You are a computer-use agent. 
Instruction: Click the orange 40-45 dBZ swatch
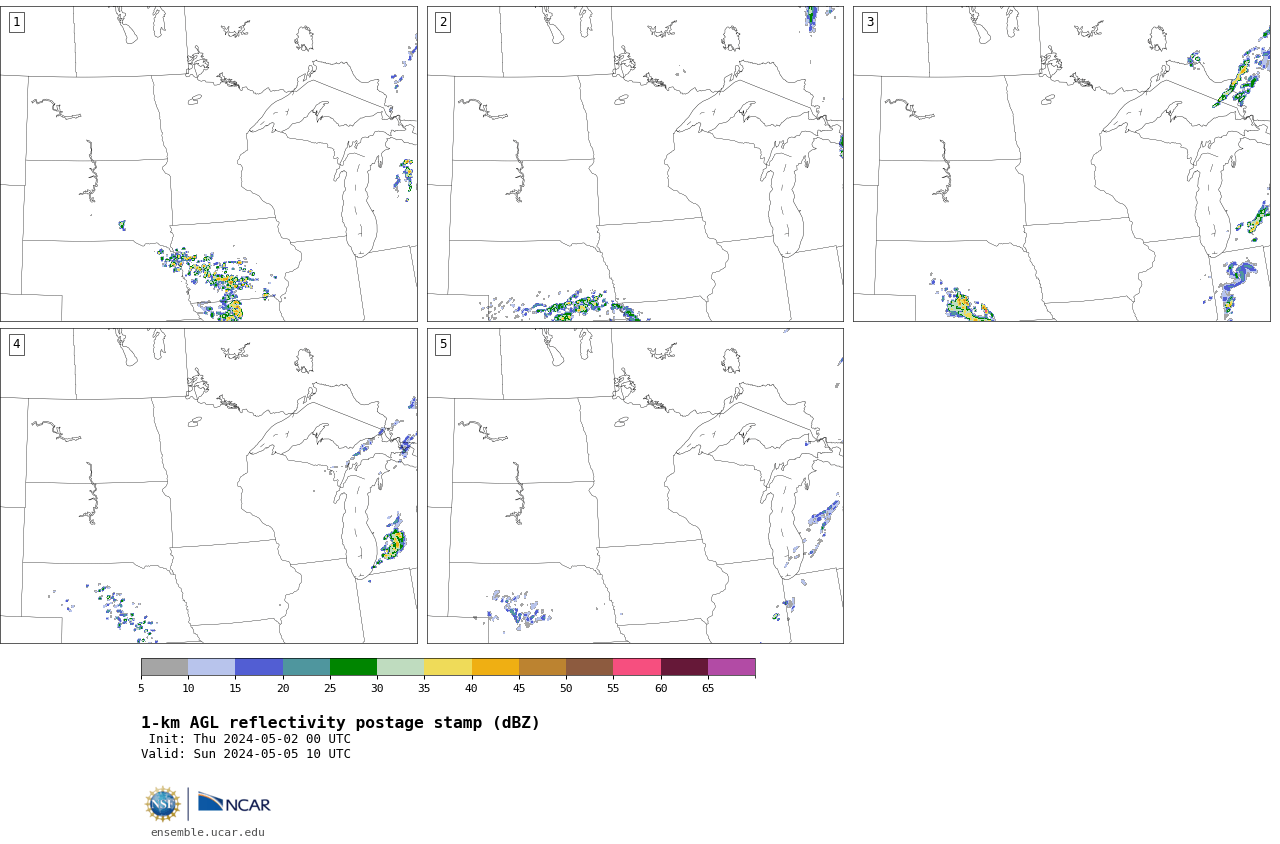coord(495,667)
